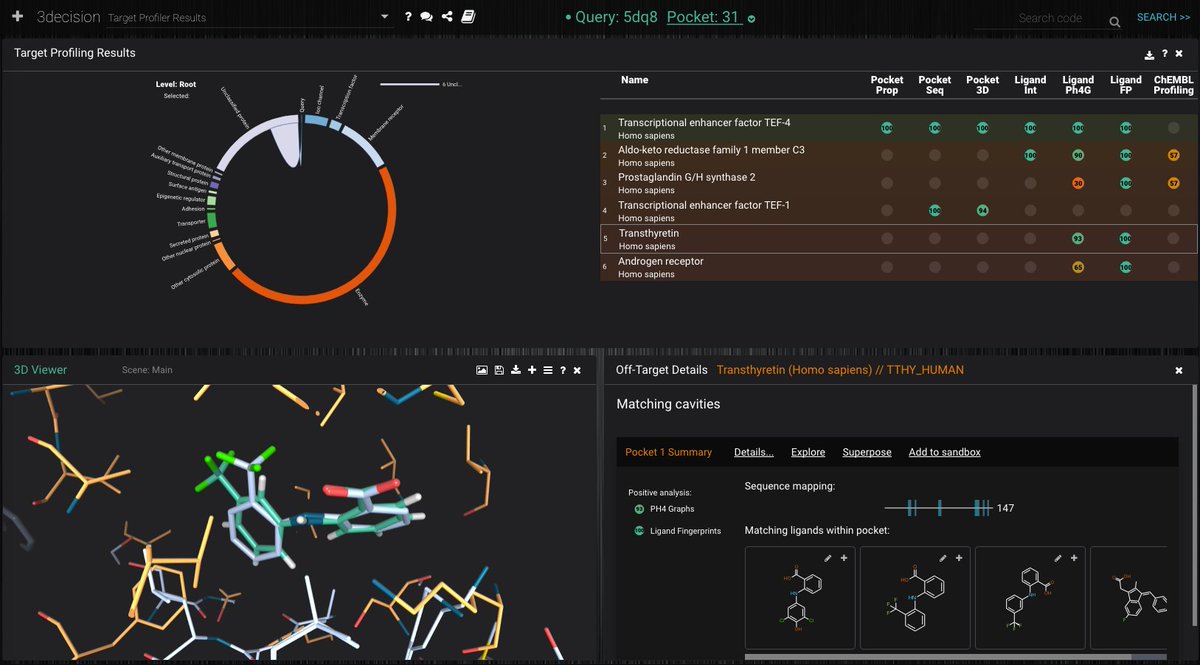Open the Details... tab
The image size is (1200, 665).
tap(754, 452)
